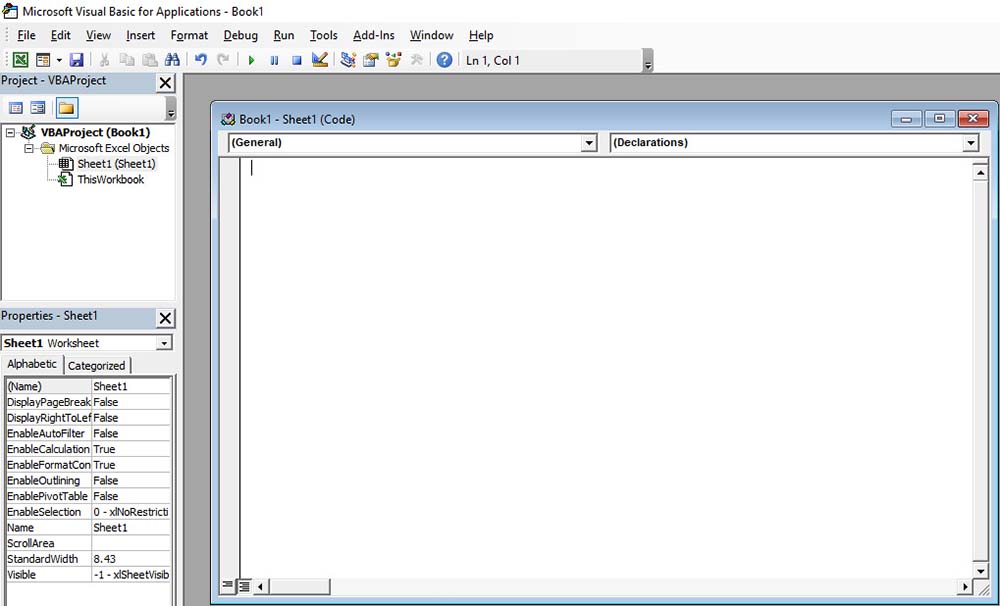Open the Help menu
The width and height of the screenshot is (1000, 606).
point(481,35)
